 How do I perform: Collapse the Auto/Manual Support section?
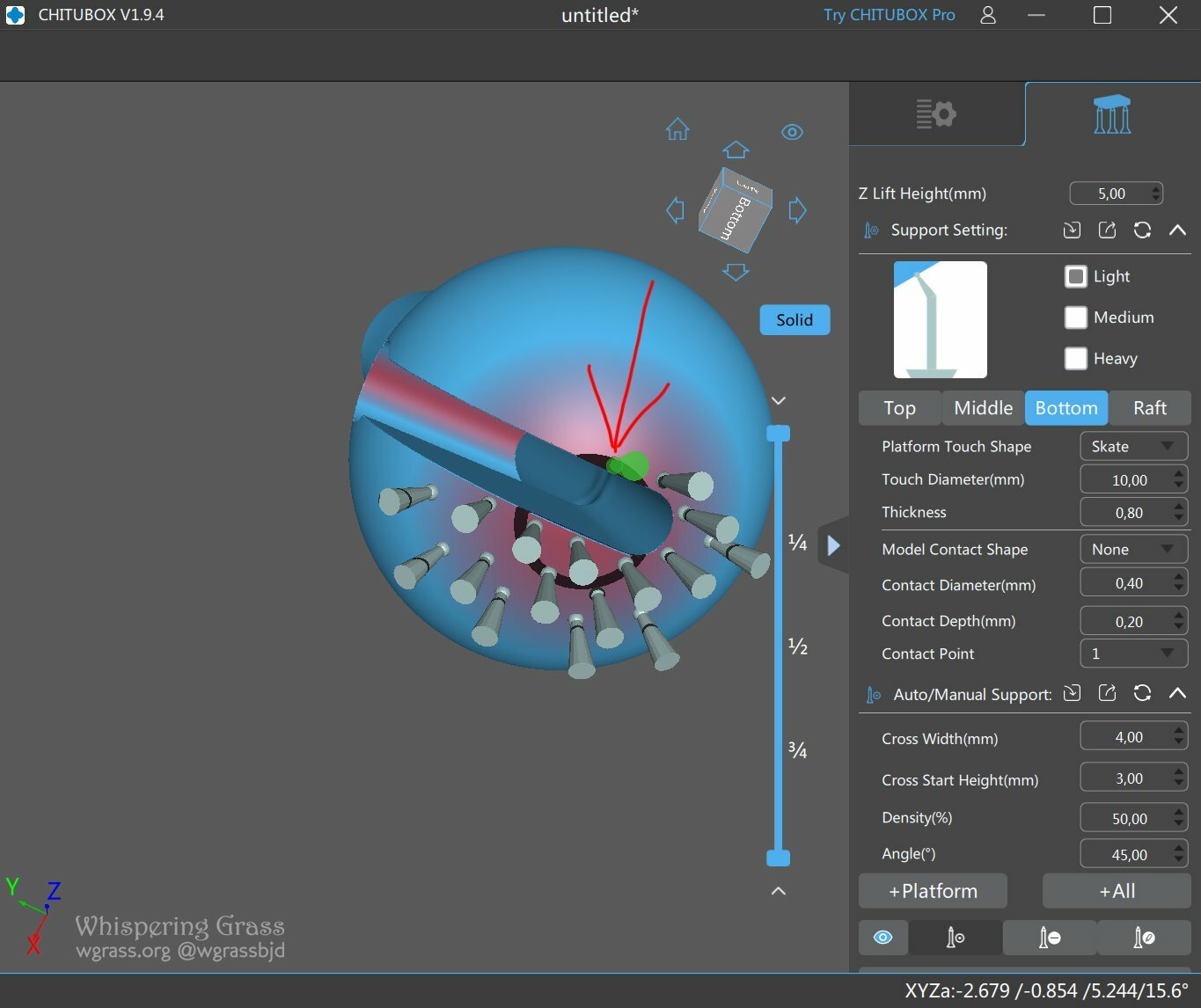(x=1177, y=693)
